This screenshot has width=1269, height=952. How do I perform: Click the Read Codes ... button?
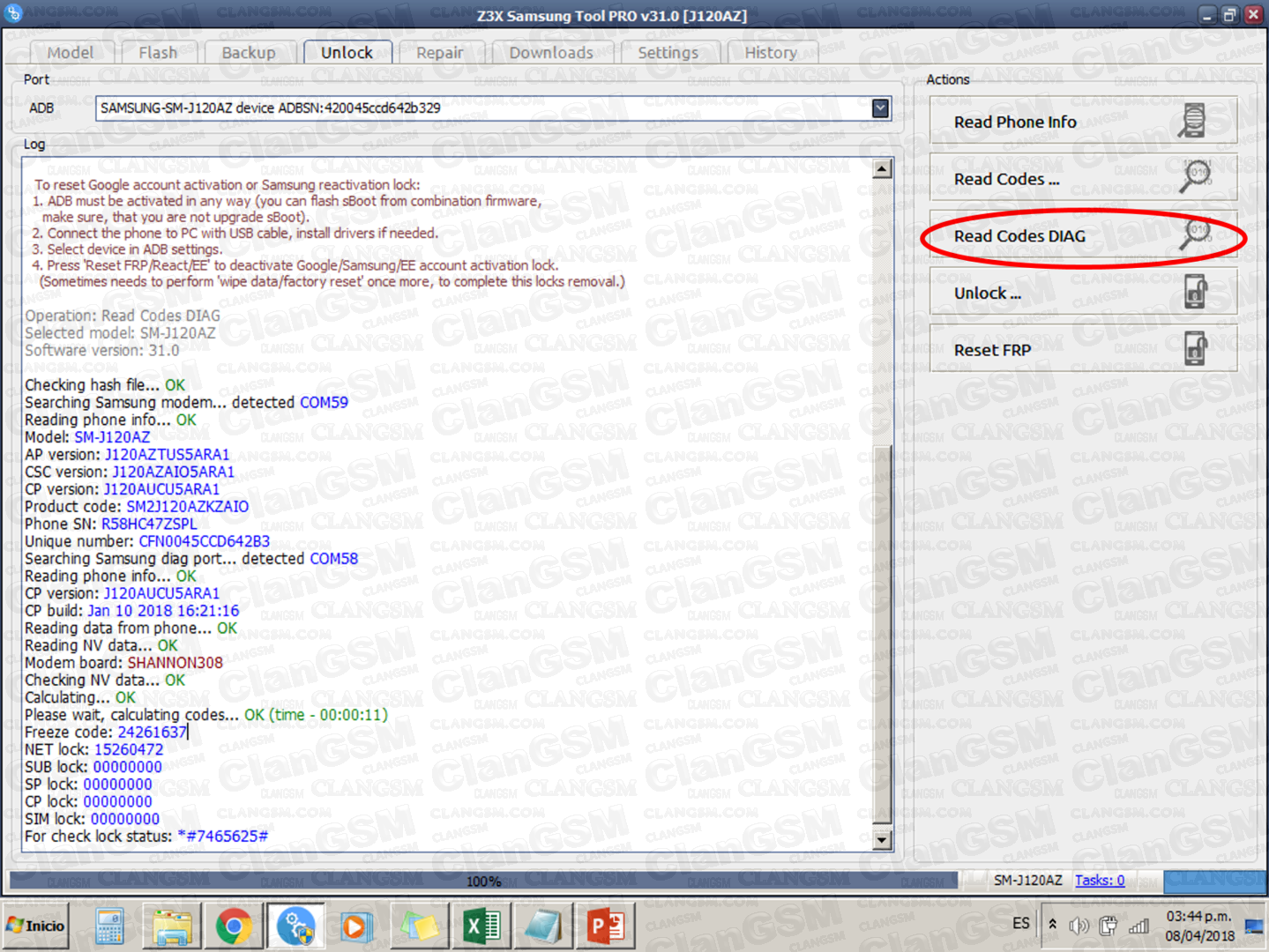pos(1083,179)
